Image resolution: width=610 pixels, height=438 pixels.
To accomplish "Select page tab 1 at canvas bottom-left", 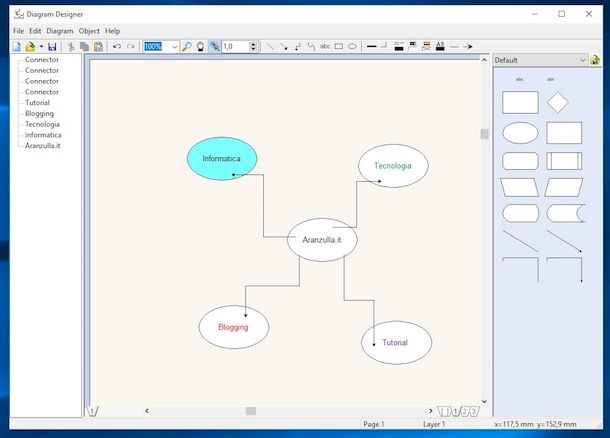I will (x=93, y=411).
